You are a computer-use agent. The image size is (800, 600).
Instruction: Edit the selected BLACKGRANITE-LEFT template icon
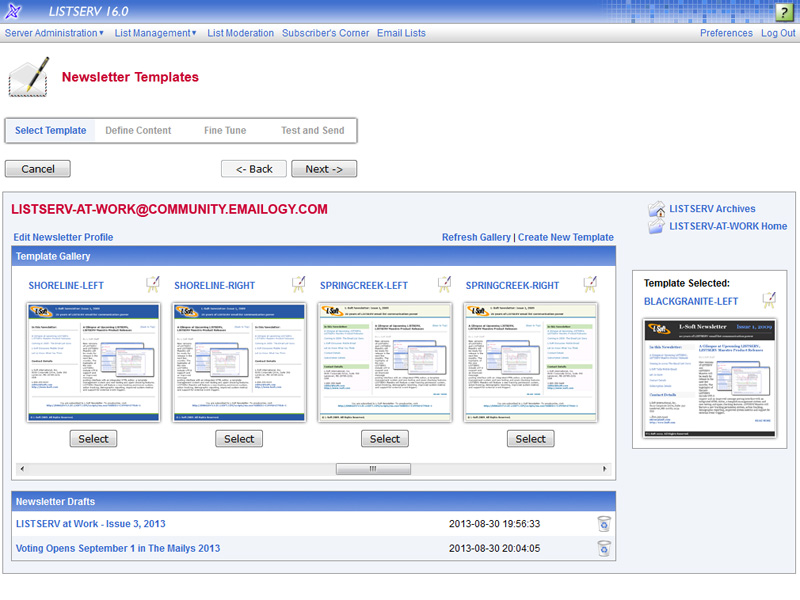769,301
